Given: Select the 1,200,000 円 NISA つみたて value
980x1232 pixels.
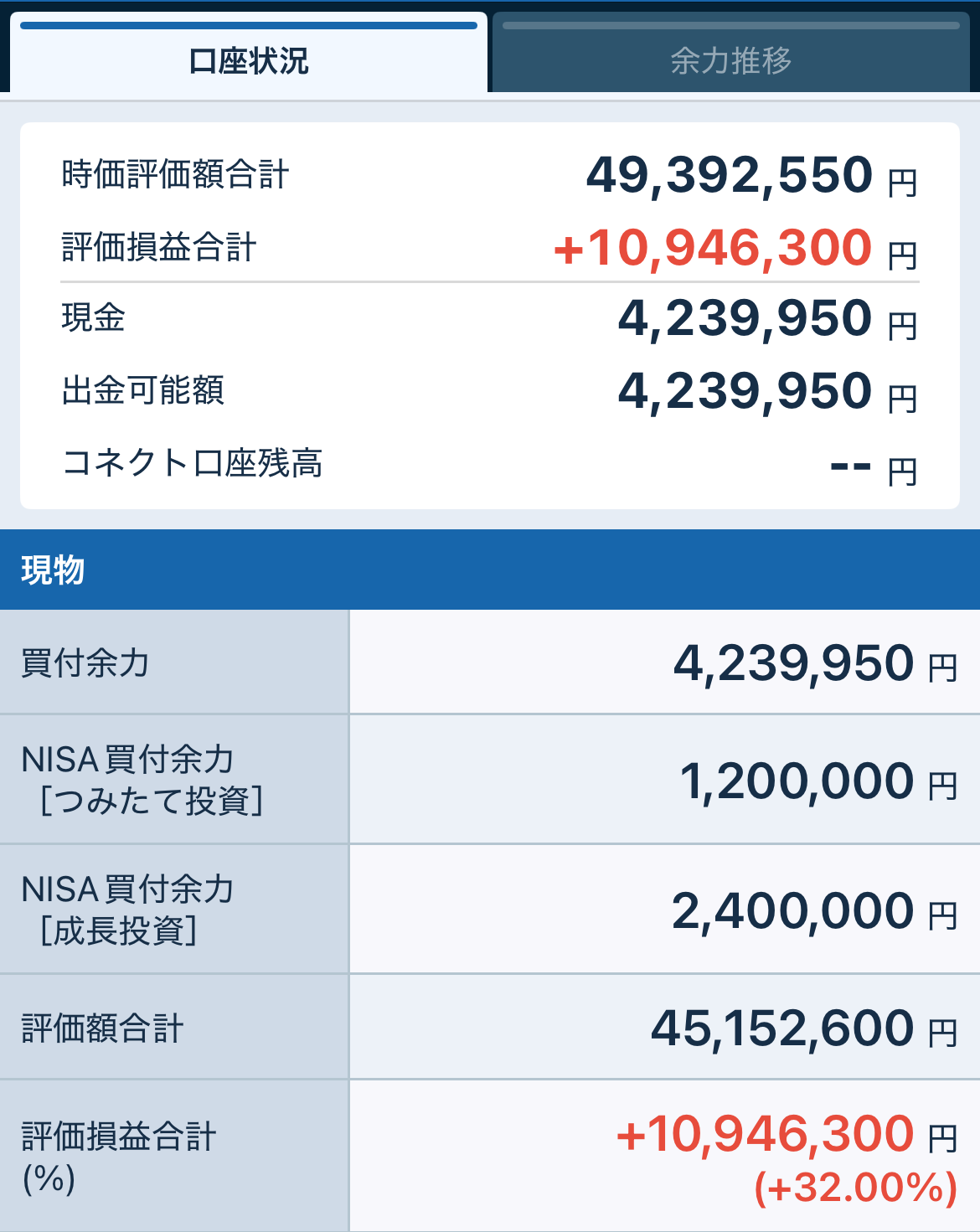Looking at the screenshot, I should click(796, 781).
